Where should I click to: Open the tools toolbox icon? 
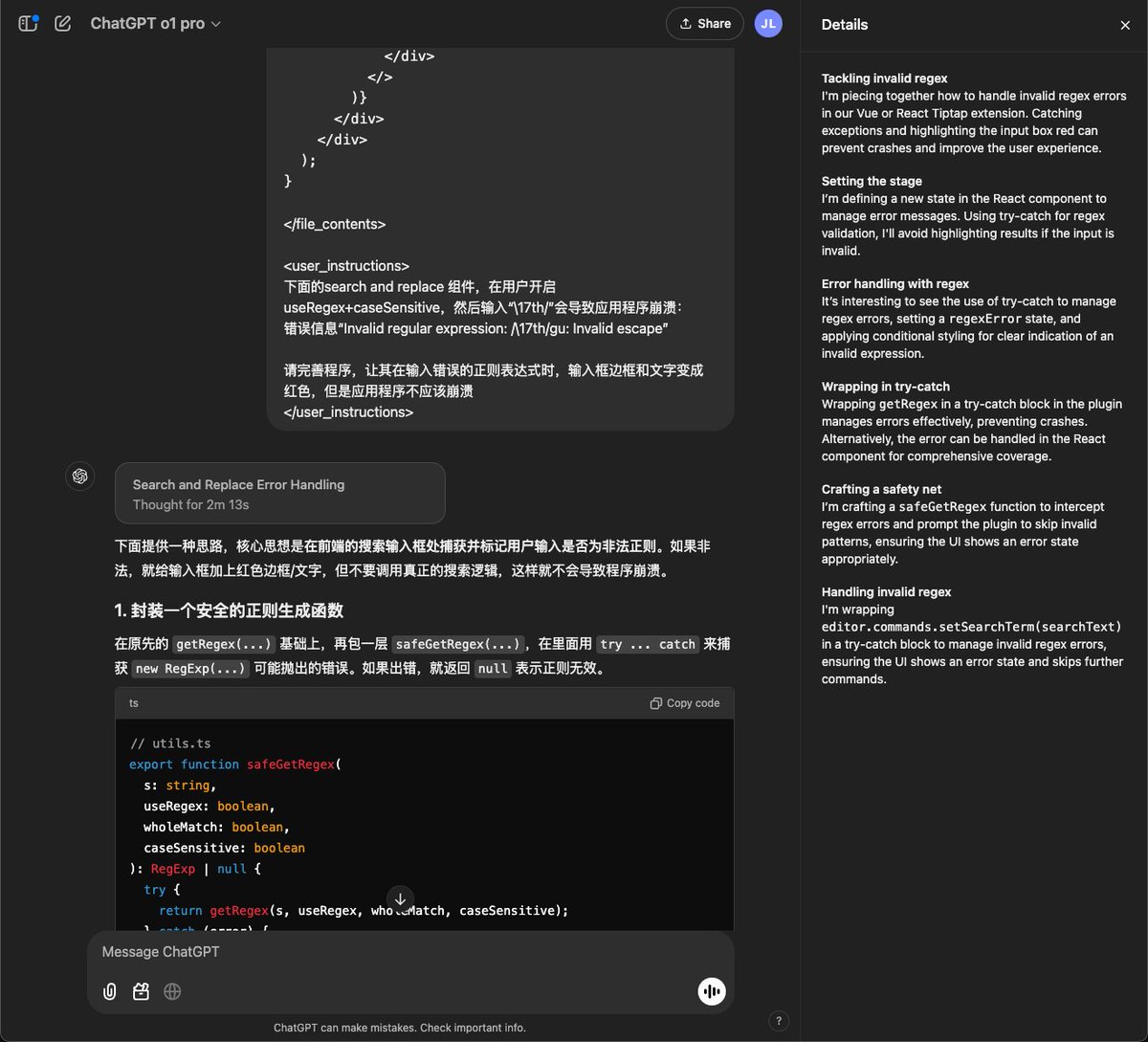[x=141, y=991]
